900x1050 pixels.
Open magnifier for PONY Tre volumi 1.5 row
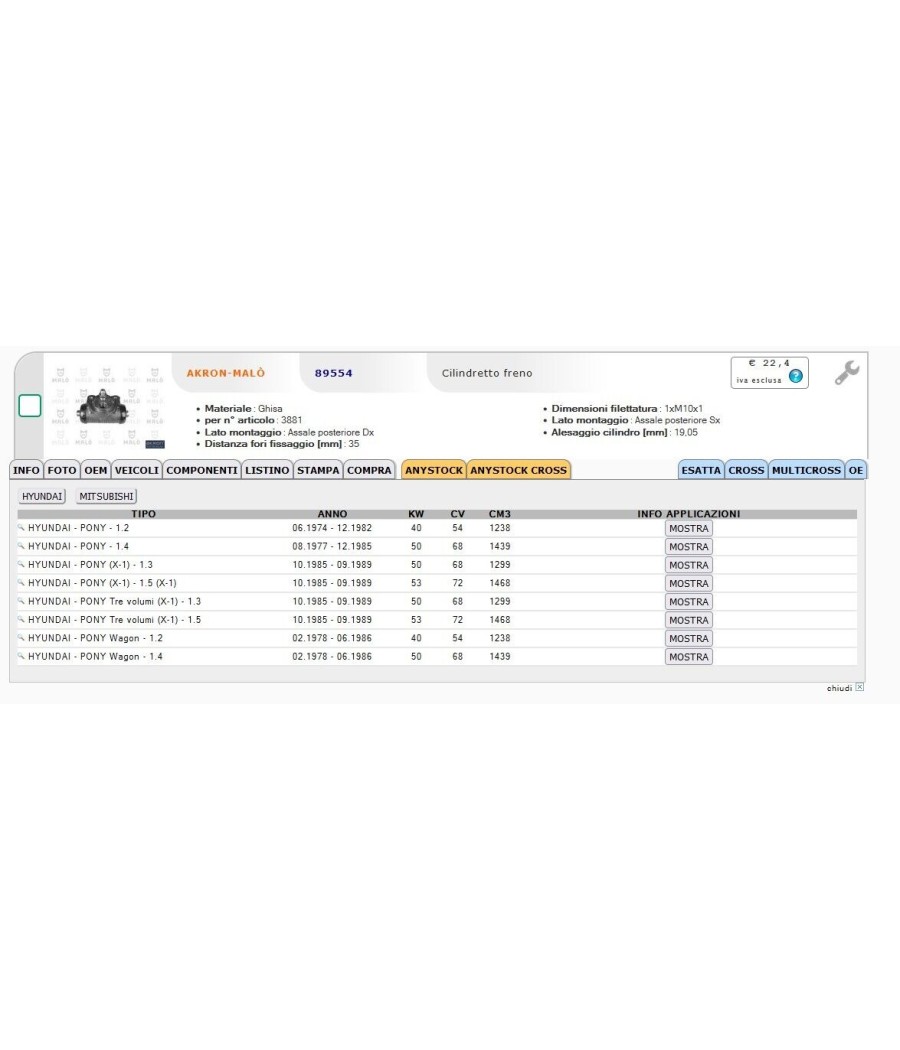click(x=21, y=619)
